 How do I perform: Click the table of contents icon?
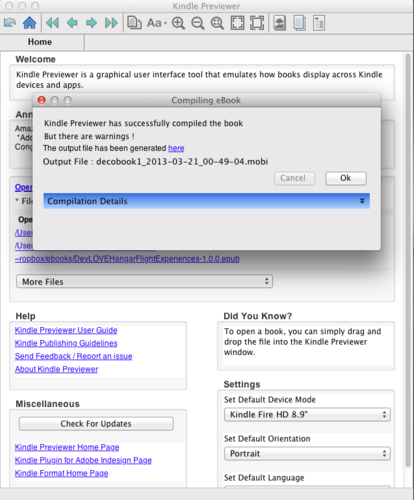[319, 23]
